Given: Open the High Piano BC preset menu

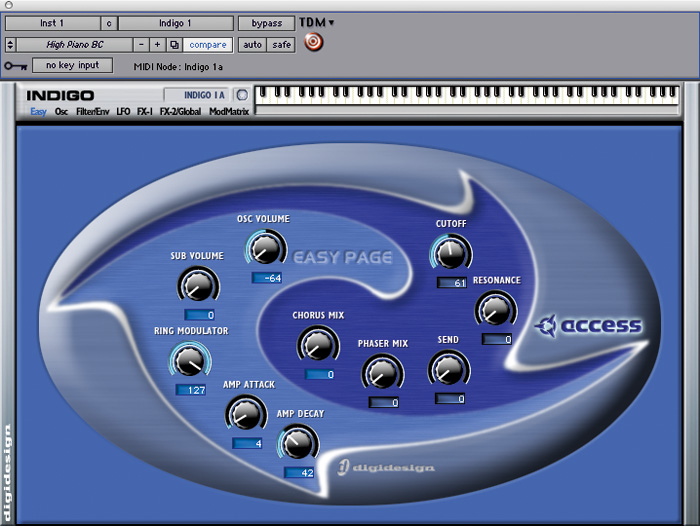Looking at the screenshot, I should tap(75, 45).
